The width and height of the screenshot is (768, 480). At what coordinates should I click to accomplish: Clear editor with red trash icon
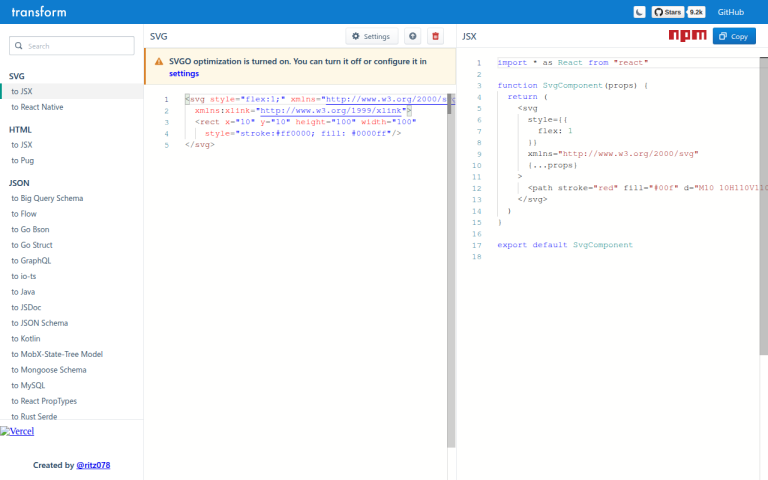(435, 36)
